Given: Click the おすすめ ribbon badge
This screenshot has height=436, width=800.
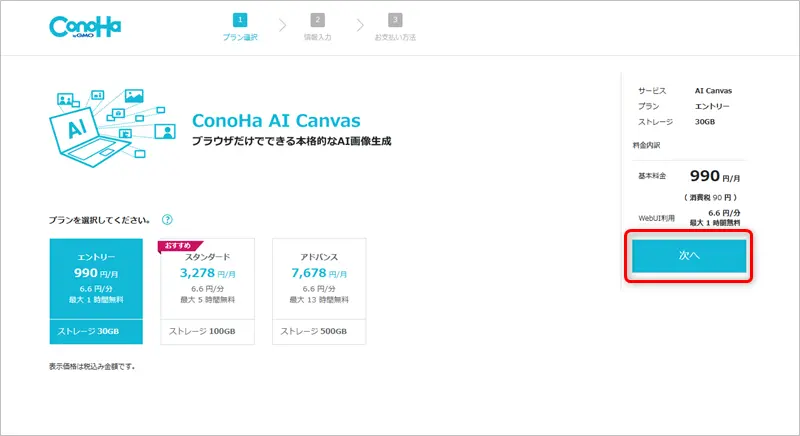Looking at the screenshot, I should click(x=181, y=246).
